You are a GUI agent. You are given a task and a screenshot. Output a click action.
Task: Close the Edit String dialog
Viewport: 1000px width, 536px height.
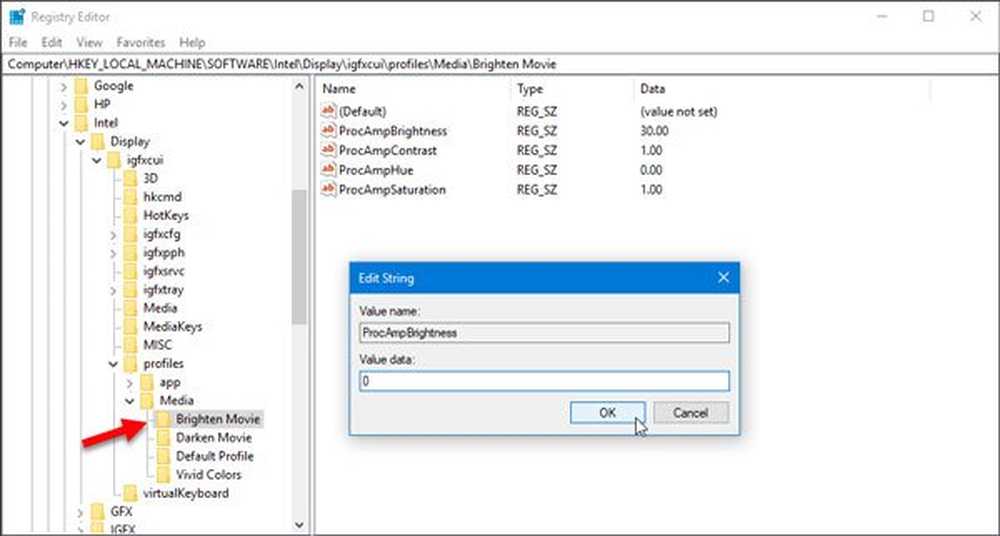(723, 278)
